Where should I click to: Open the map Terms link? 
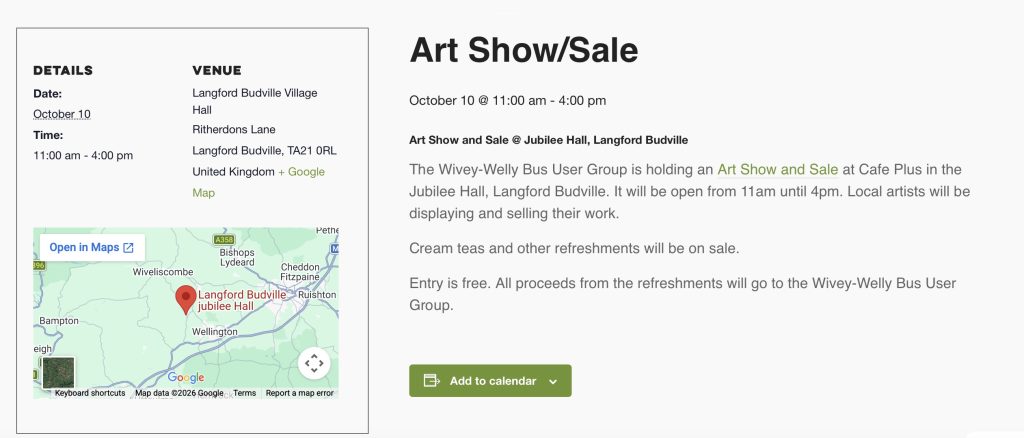click(245, 393)
